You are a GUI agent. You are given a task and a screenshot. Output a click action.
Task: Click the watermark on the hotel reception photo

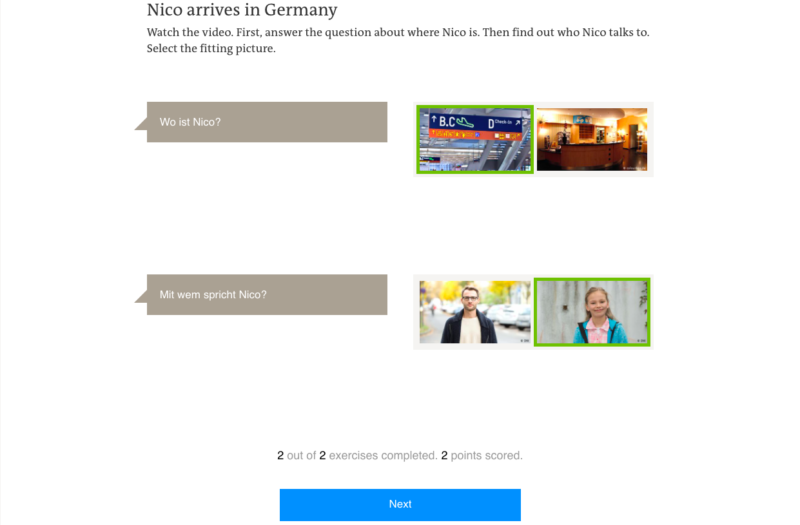click(635, 168)
